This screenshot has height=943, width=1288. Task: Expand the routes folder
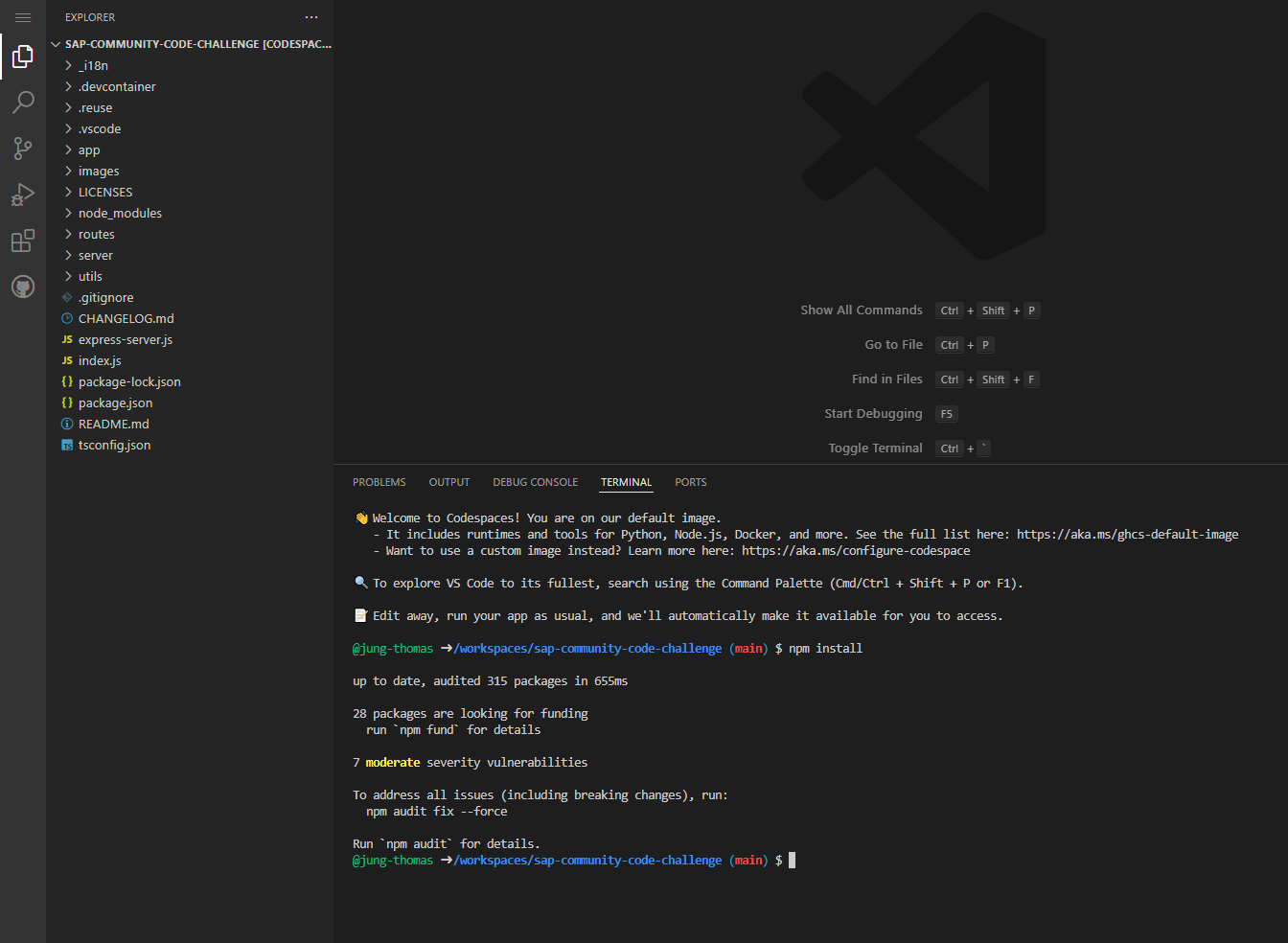point(68,234)
